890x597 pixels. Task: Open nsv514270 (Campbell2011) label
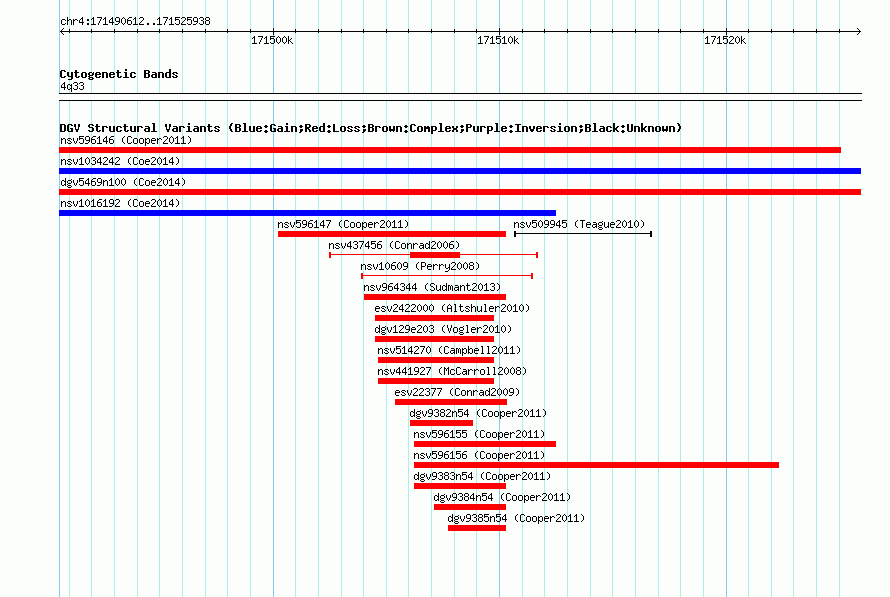[x=449, y=350]
